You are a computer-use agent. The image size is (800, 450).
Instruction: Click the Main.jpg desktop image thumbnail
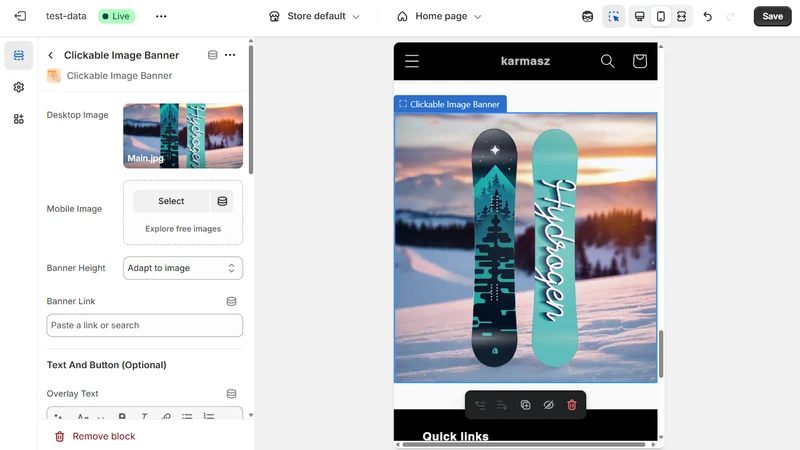tap(183, 136)
